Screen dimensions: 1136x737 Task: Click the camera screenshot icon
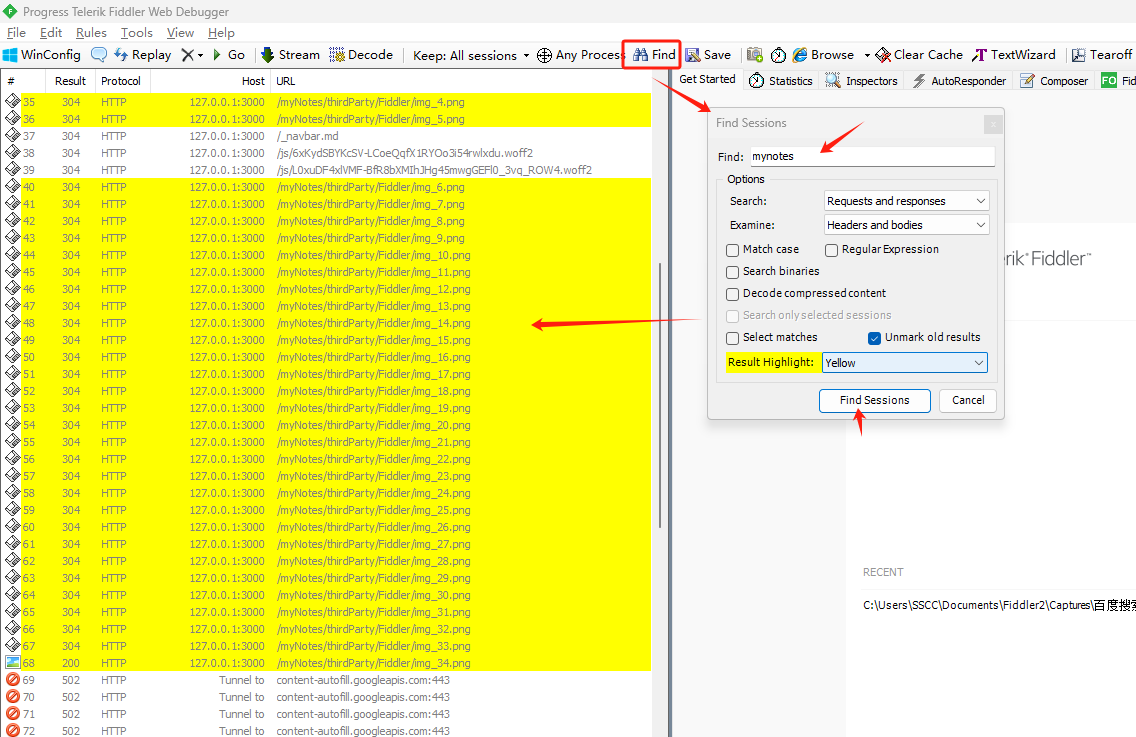pos(755,55)
